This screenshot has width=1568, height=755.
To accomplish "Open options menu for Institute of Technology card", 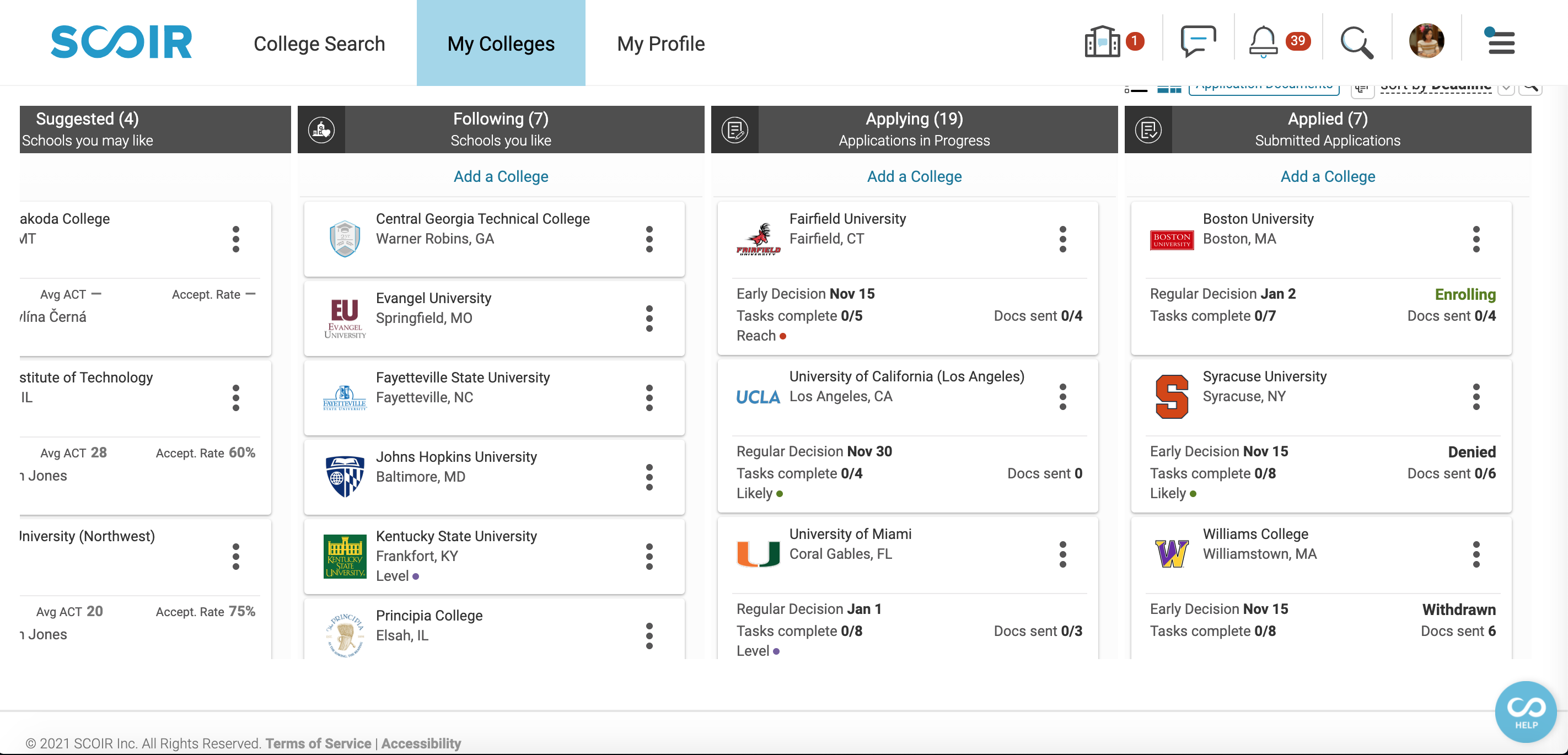I will [236, 398].
